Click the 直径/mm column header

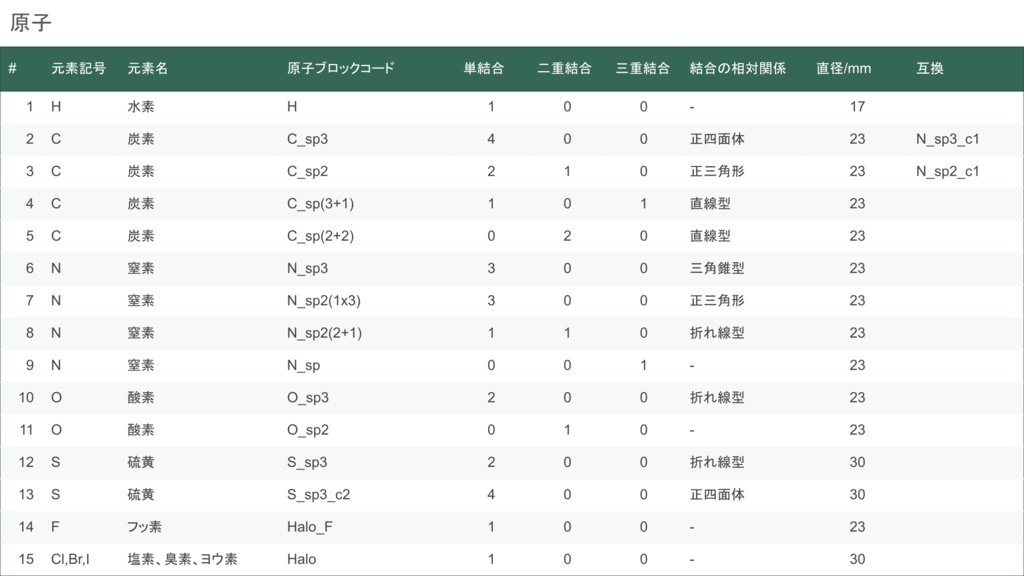coord(843,69)
